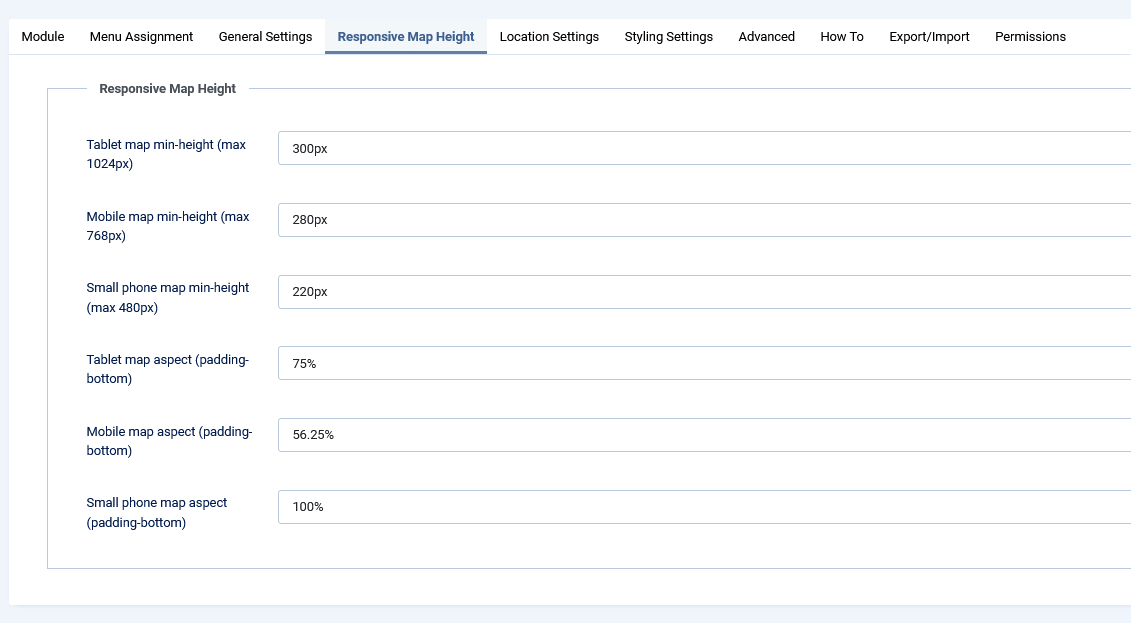
Task: Switch to the Advanced tab
Action: pyautogui.click(x=766, y=37)
